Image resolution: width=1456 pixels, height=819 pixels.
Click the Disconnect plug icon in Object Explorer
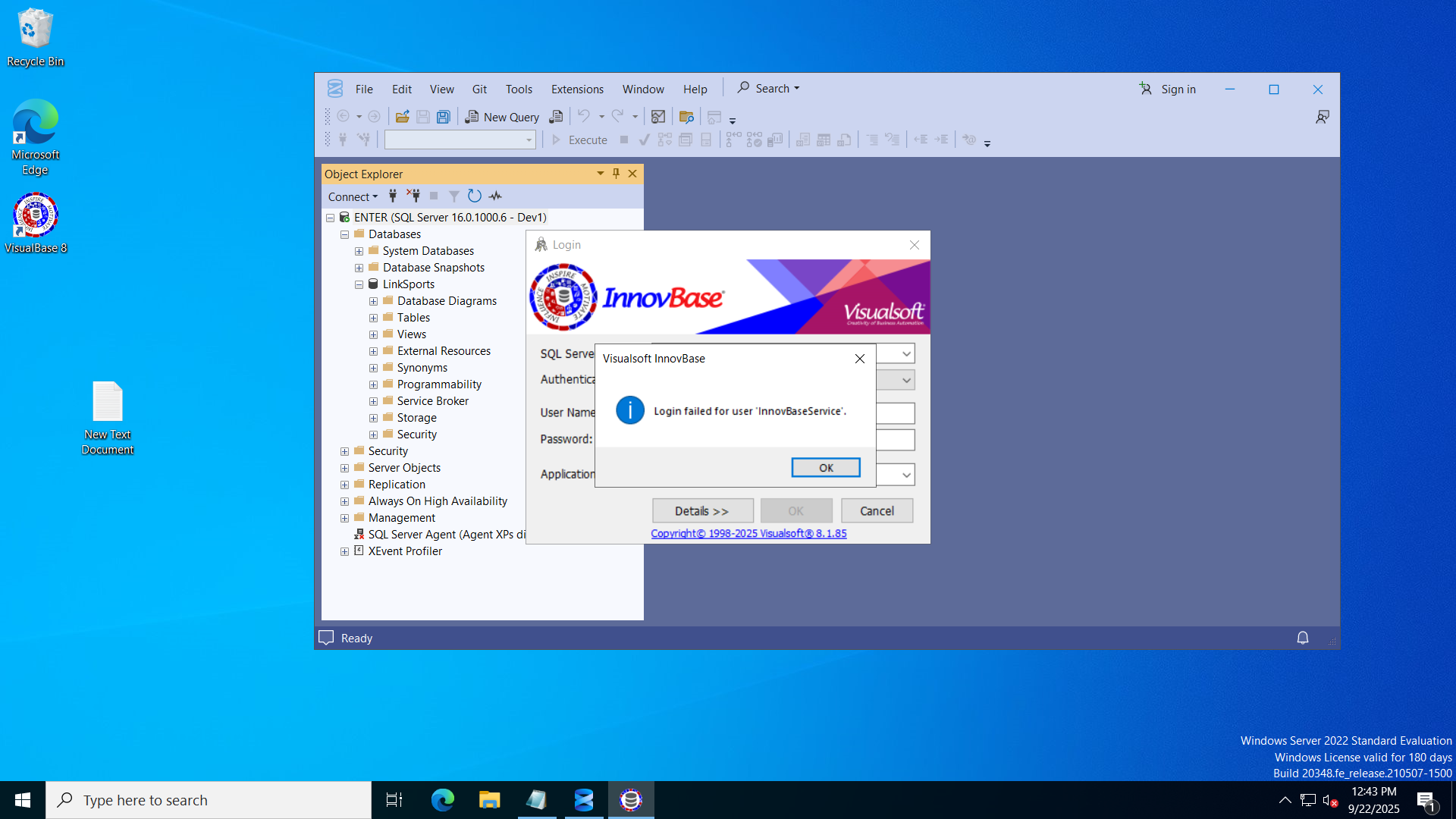coord(413,196)
